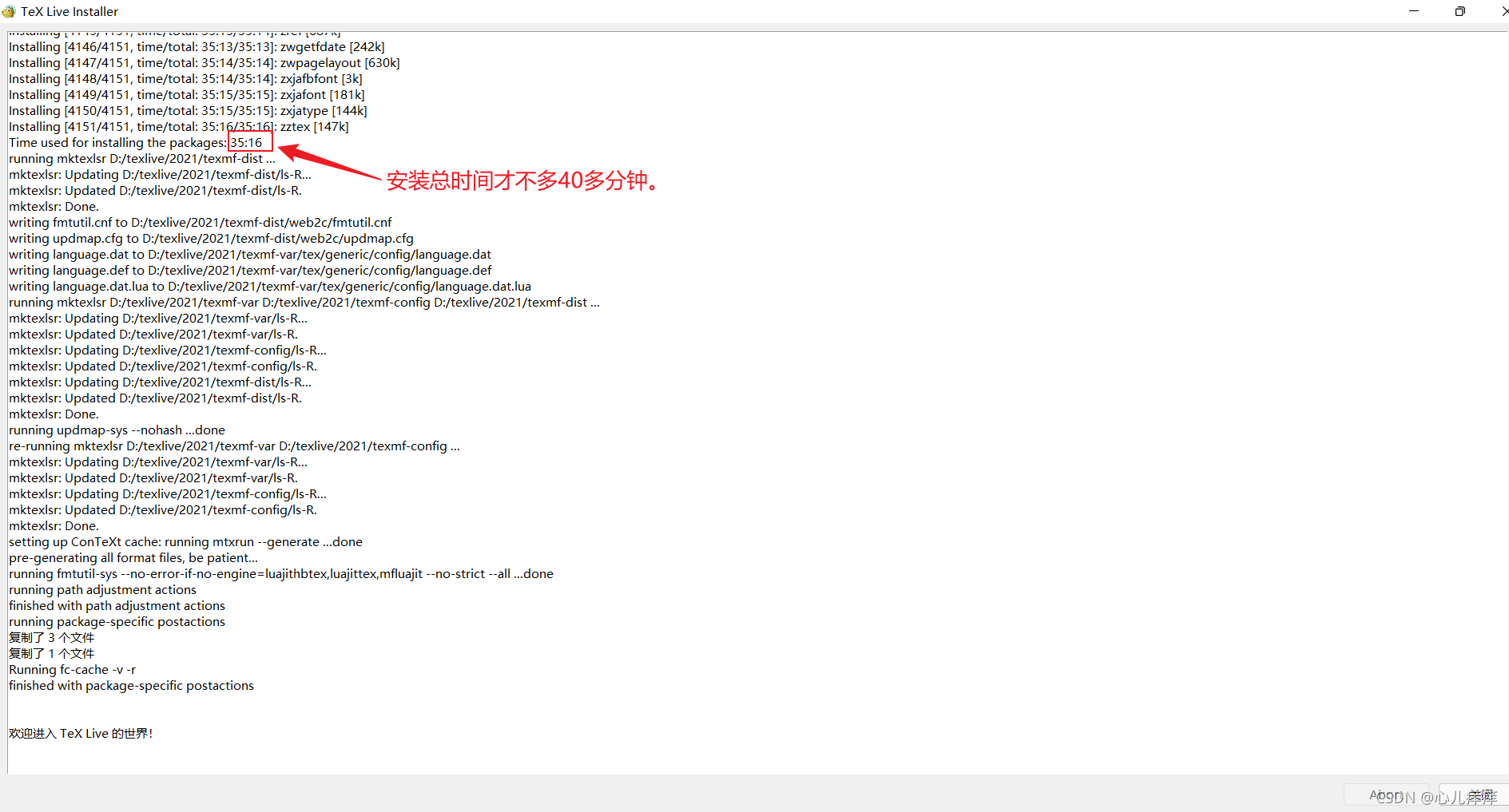The height and width of the screenshot is (812, 1509).
Task: Restore down the TeX Live Installer window
Action: (x=1459, y=11)
